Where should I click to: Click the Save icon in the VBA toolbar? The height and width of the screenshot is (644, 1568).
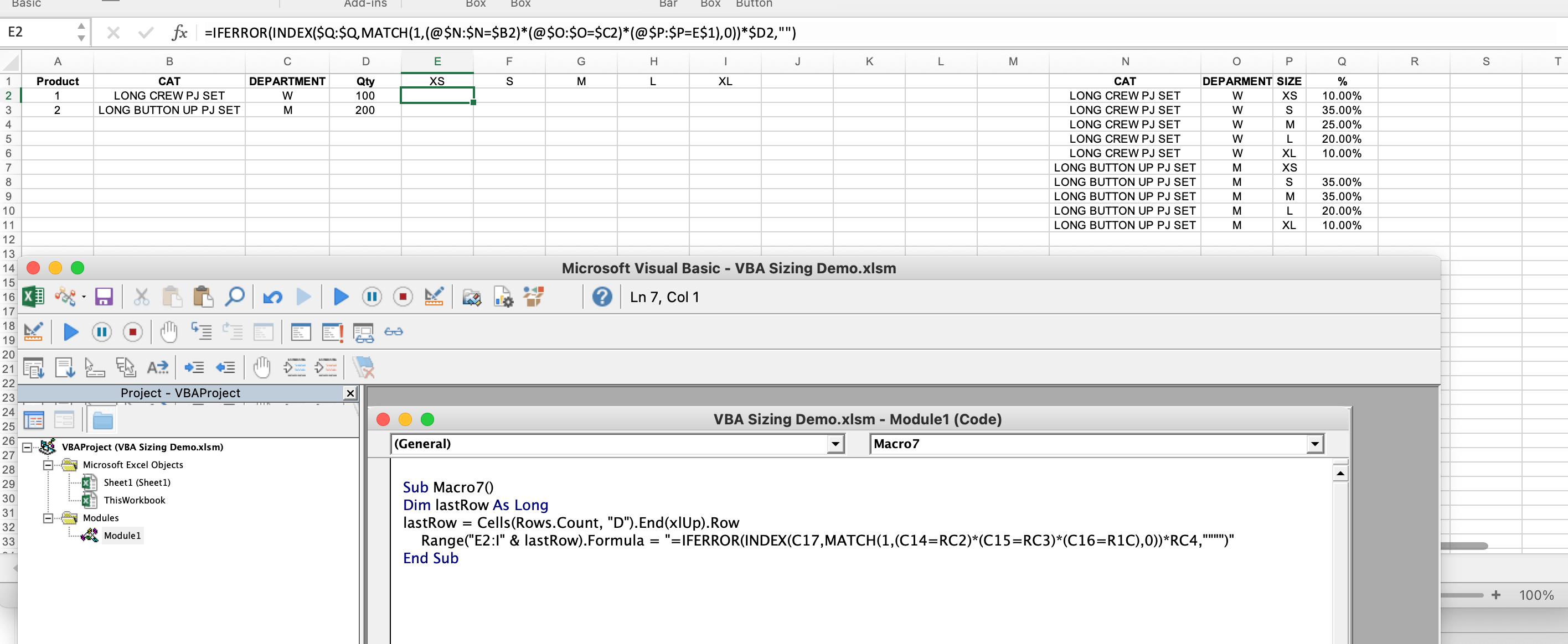click(104, 297)
